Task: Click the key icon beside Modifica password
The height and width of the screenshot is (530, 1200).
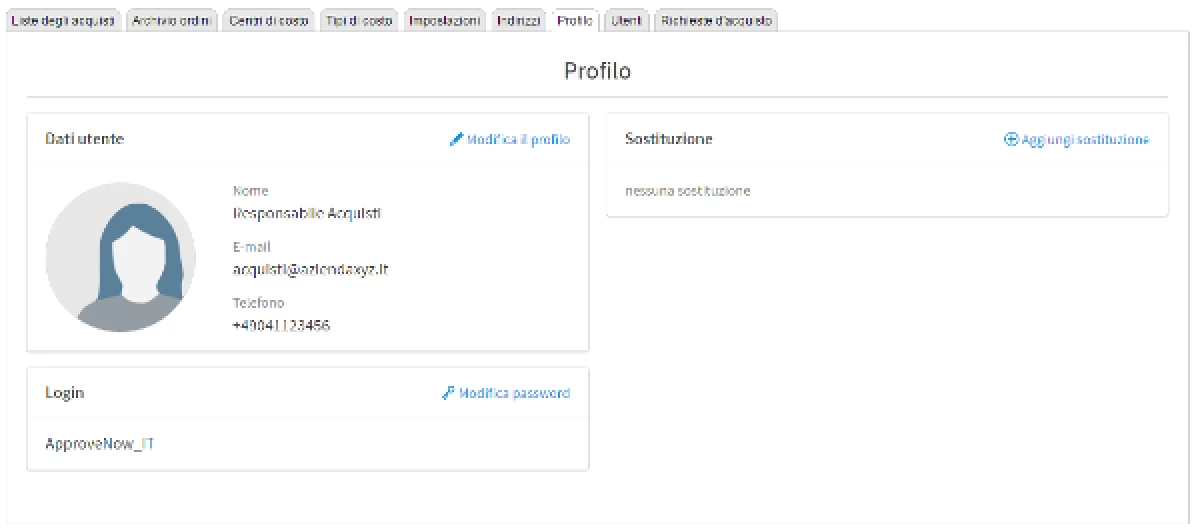Action: [x=449, y=394]
